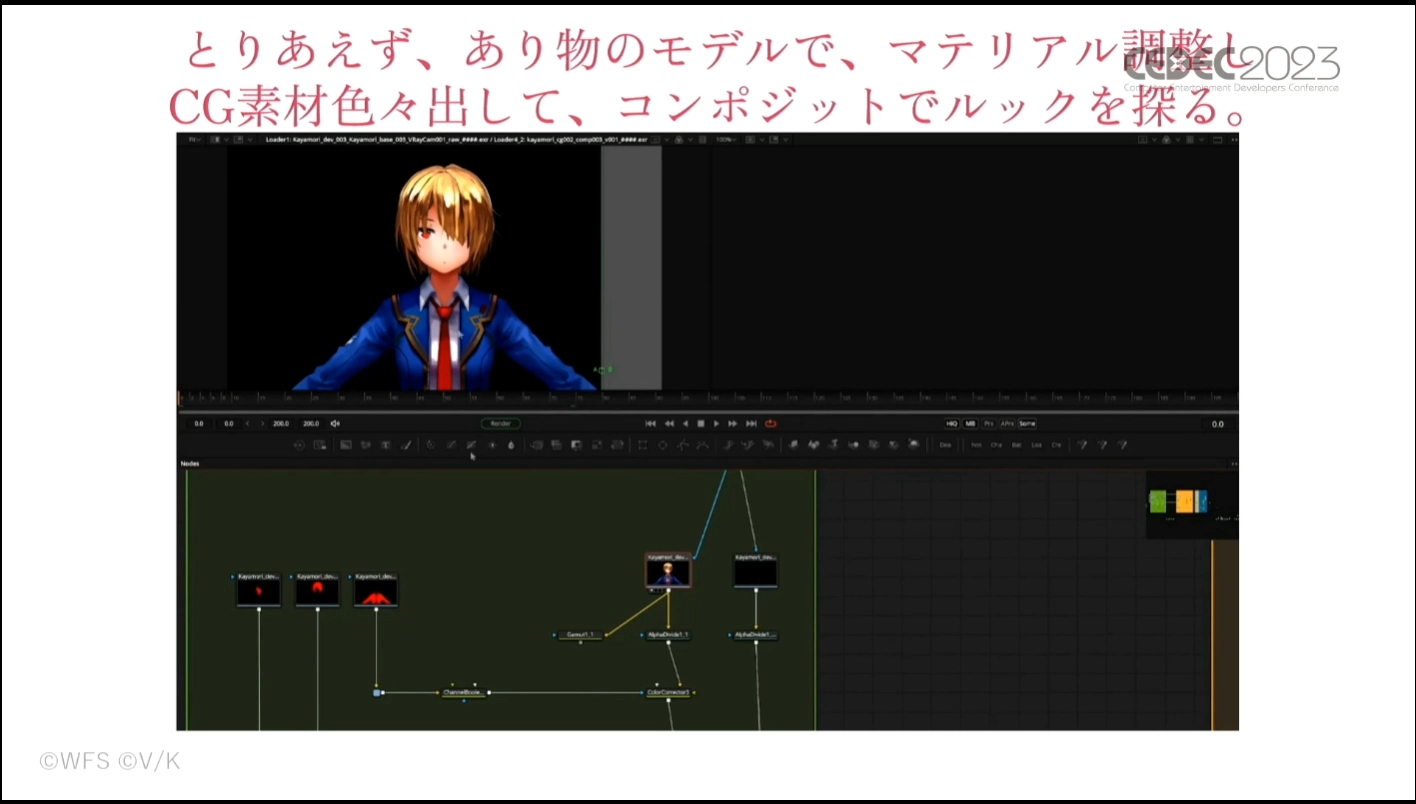Add a Loader node from the toolbar
Viewport: 1416px width, 804px height.
tap(298, 445)
